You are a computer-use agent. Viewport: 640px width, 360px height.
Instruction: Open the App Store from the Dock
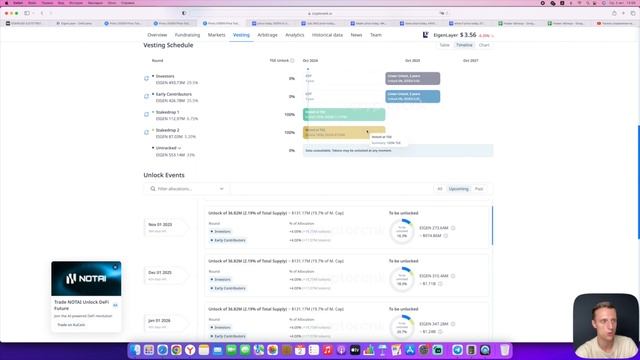410,350
